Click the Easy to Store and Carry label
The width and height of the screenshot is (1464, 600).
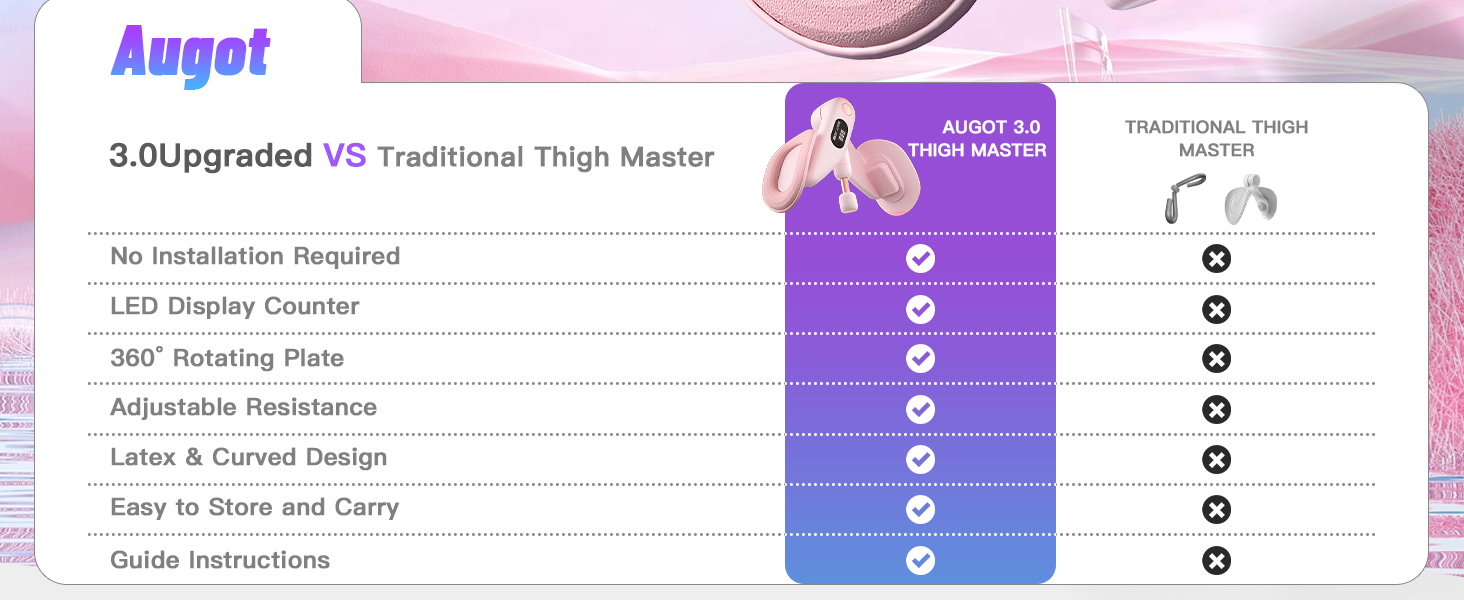pos(254,508)
